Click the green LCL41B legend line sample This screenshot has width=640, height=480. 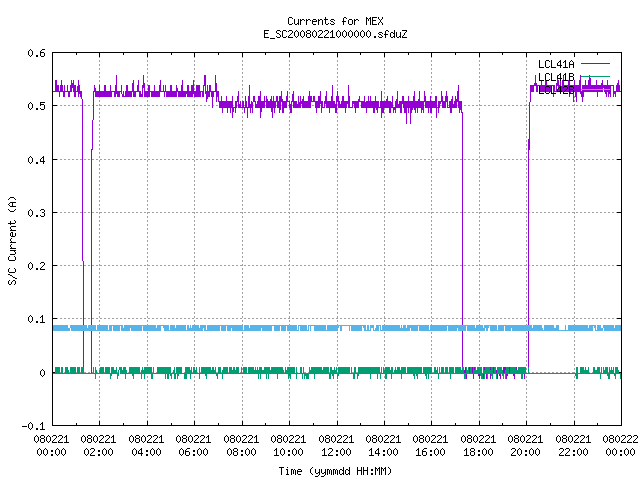[595, 76]
